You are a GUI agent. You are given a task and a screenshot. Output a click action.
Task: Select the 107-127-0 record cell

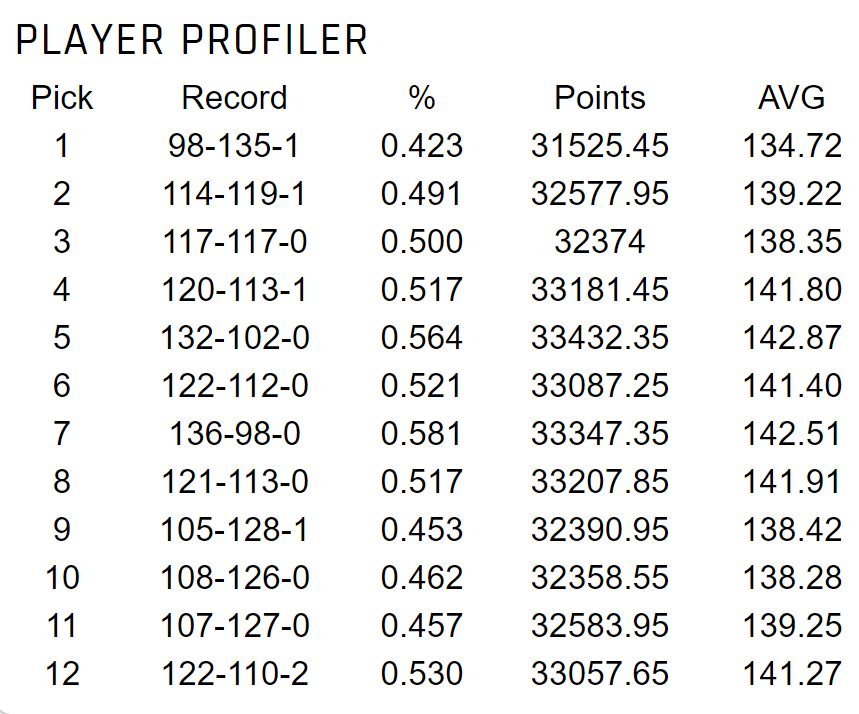point(234,626)
